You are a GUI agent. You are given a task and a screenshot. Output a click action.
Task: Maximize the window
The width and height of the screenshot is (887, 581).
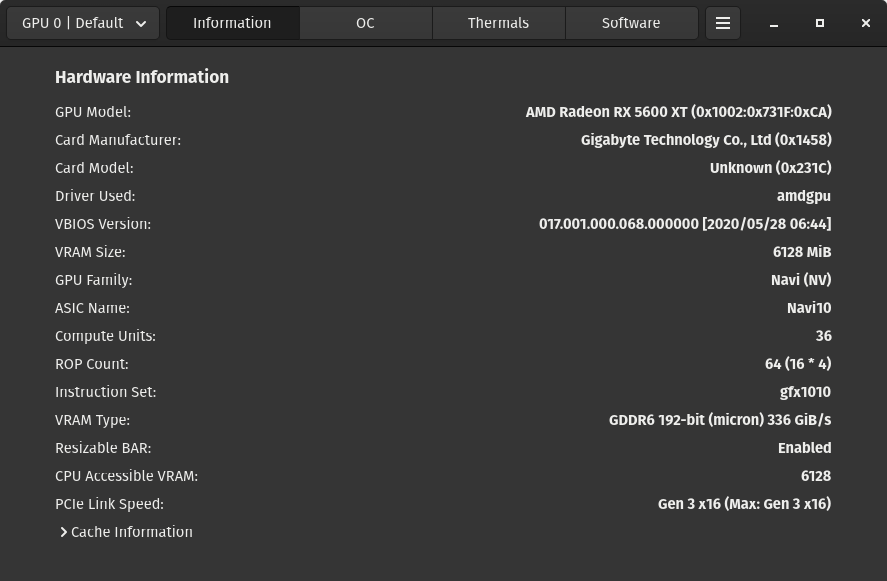pyautogui.click(x=820, y=23)
